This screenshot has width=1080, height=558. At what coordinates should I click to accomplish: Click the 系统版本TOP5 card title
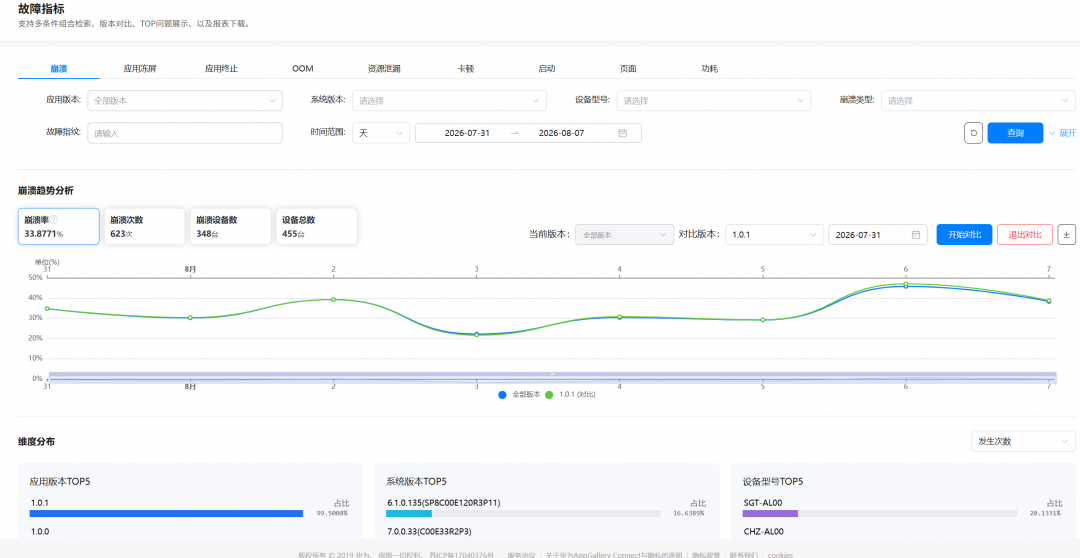[x=417, y=482]
